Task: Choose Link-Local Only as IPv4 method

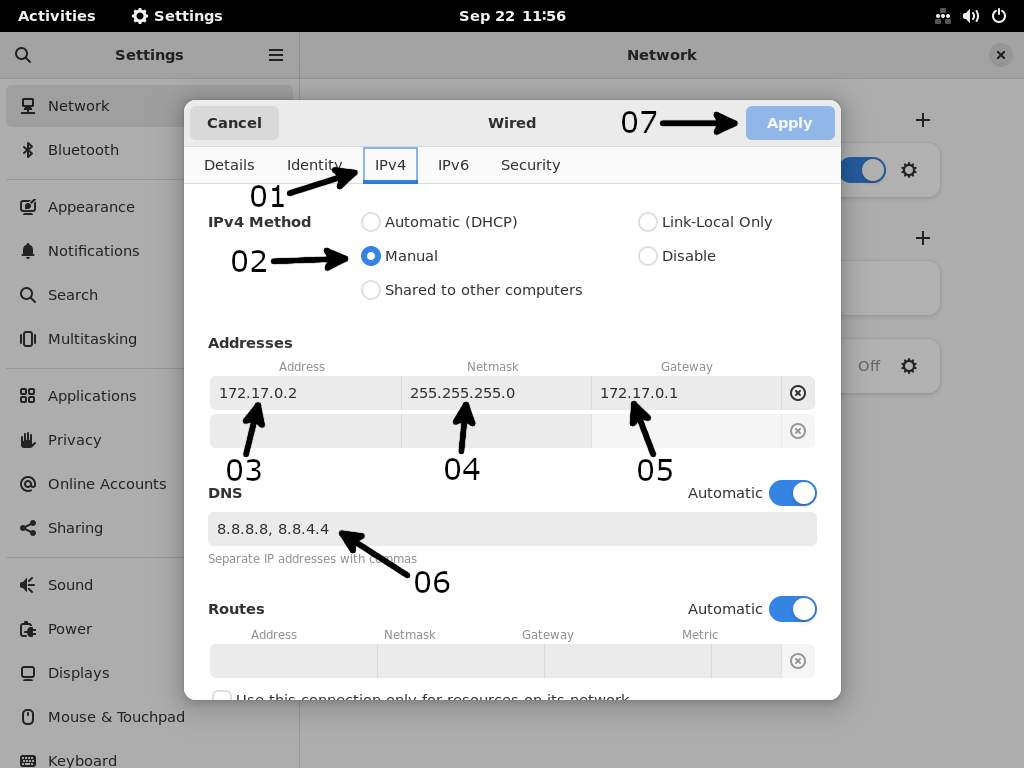Action: 647,222
